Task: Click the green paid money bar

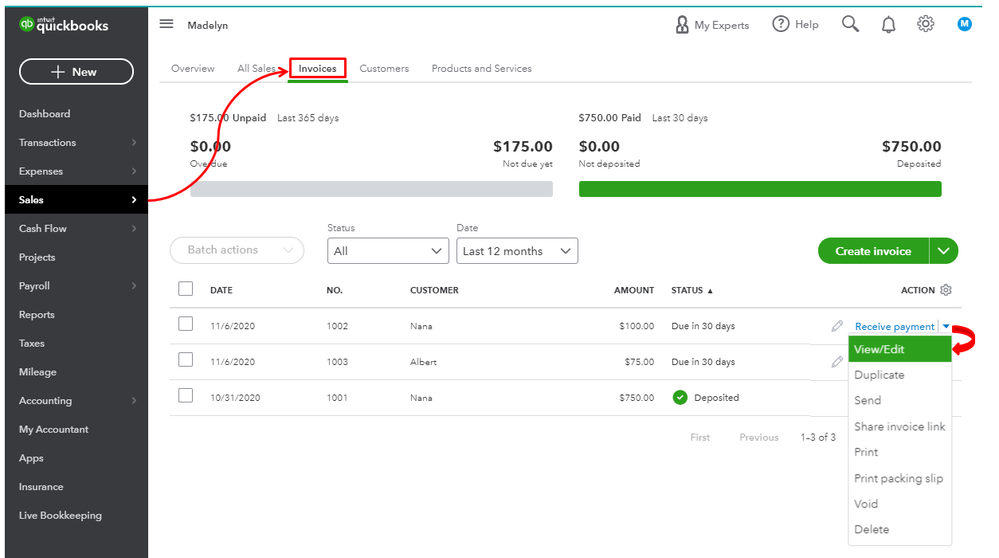Action: [760, 189]
